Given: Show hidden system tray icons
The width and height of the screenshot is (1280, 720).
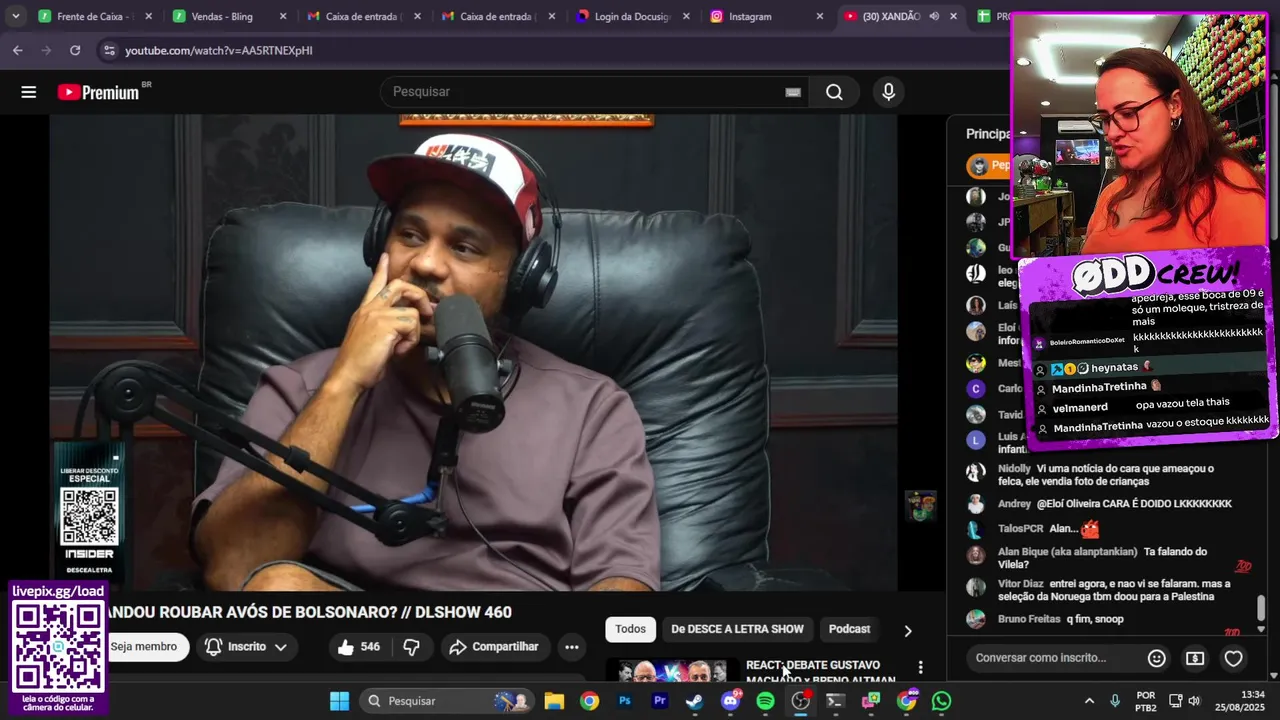Looking at the screenshot, I should pyautogui.click(x=1089, y=701).
